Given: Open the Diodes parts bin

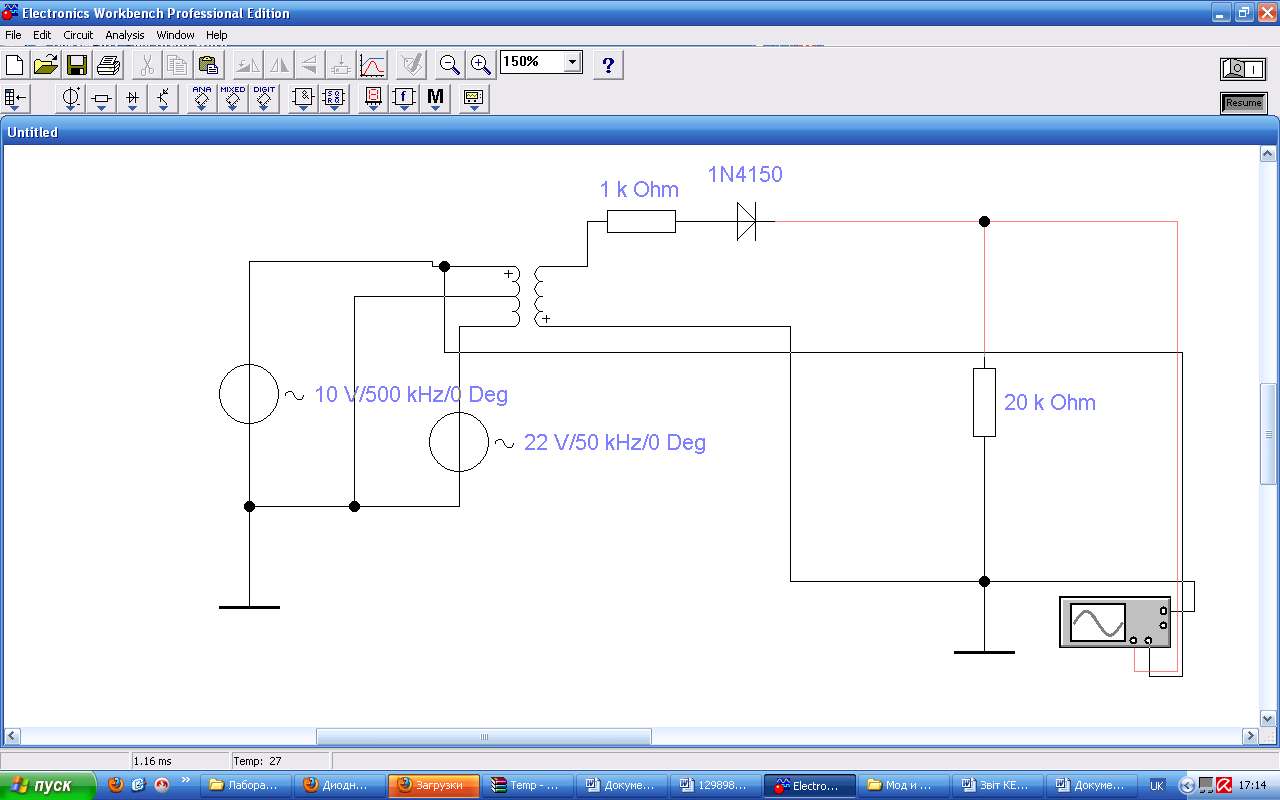Looking at the screenshot, I should tap(132, 99).
